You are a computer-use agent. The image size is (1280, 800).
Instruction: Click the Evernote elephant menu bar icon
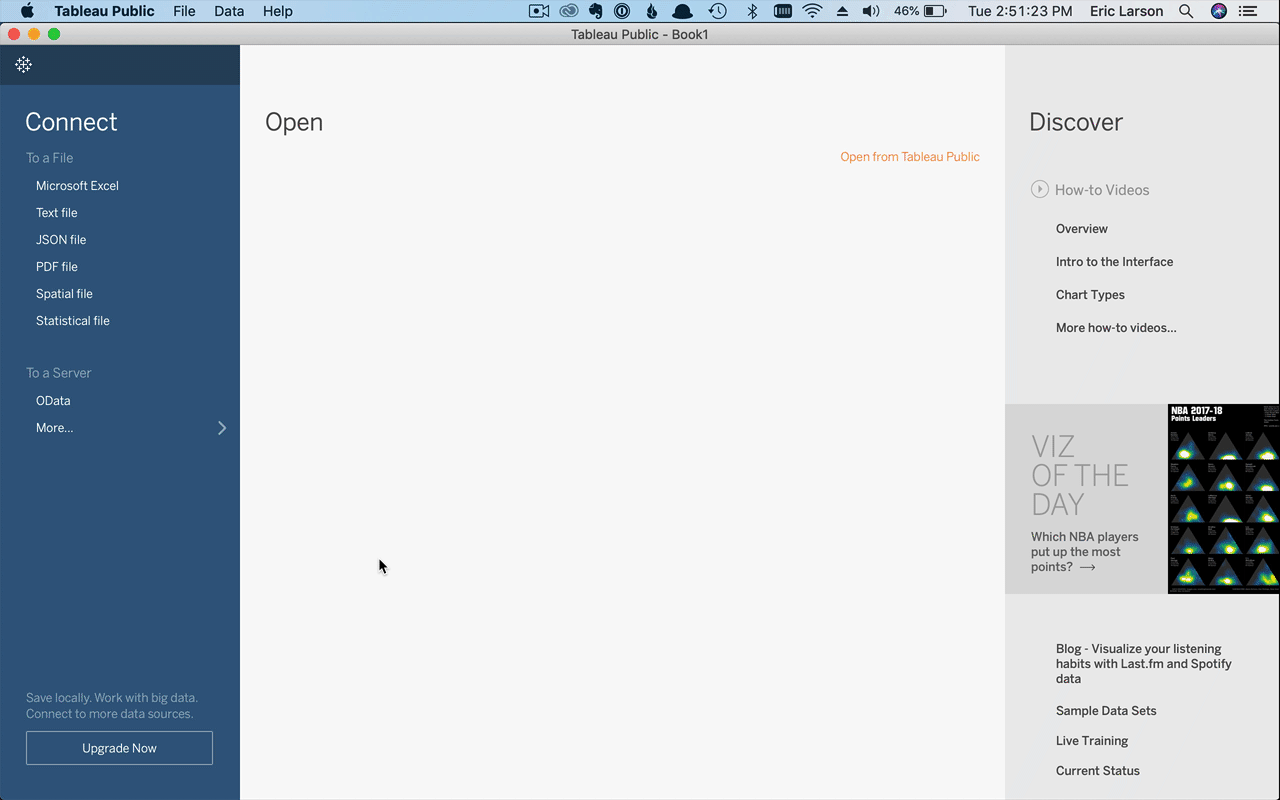(x=596, y=11)
